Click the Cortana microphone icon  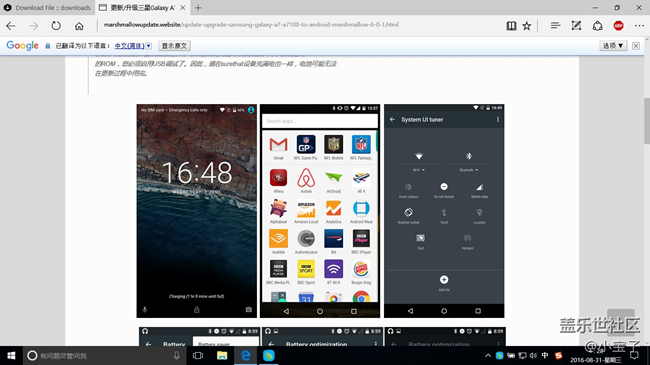(x=177, y=355)
